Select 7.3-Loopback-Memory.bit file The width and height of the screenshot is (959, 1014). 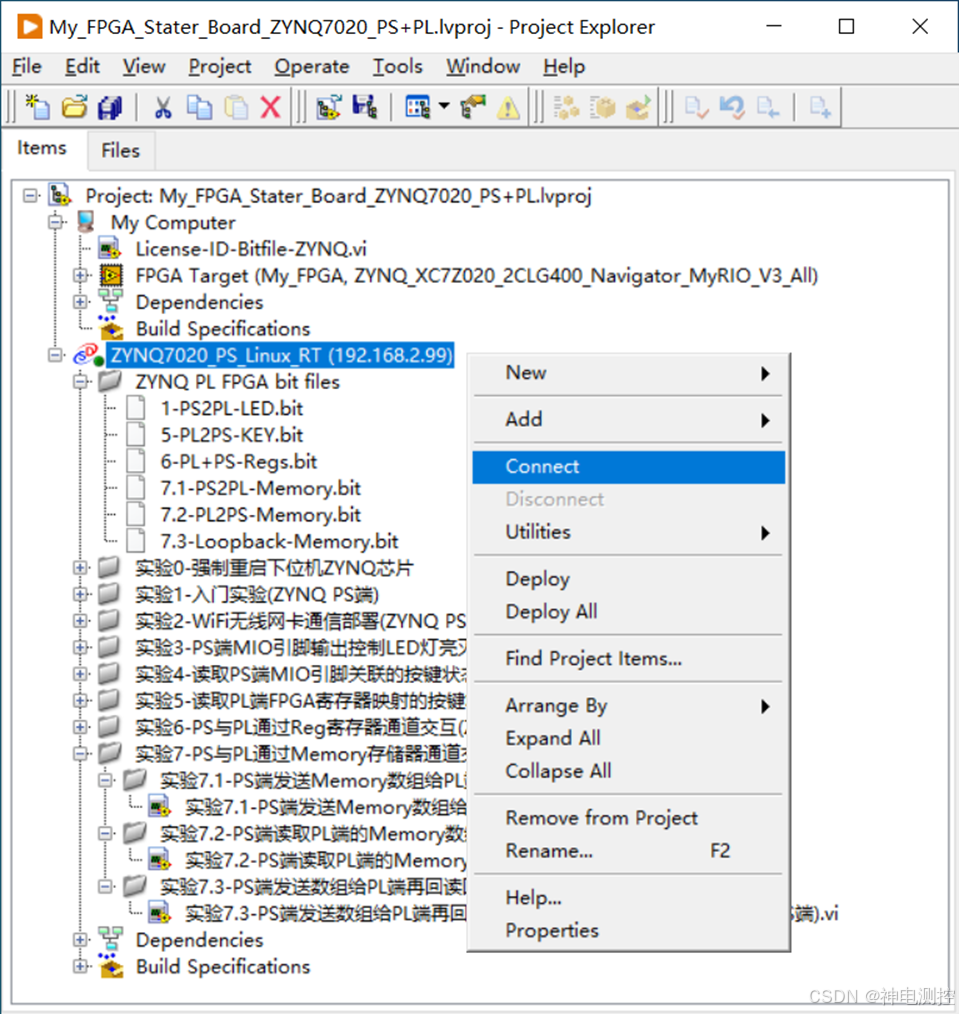(x=279, y=541)
